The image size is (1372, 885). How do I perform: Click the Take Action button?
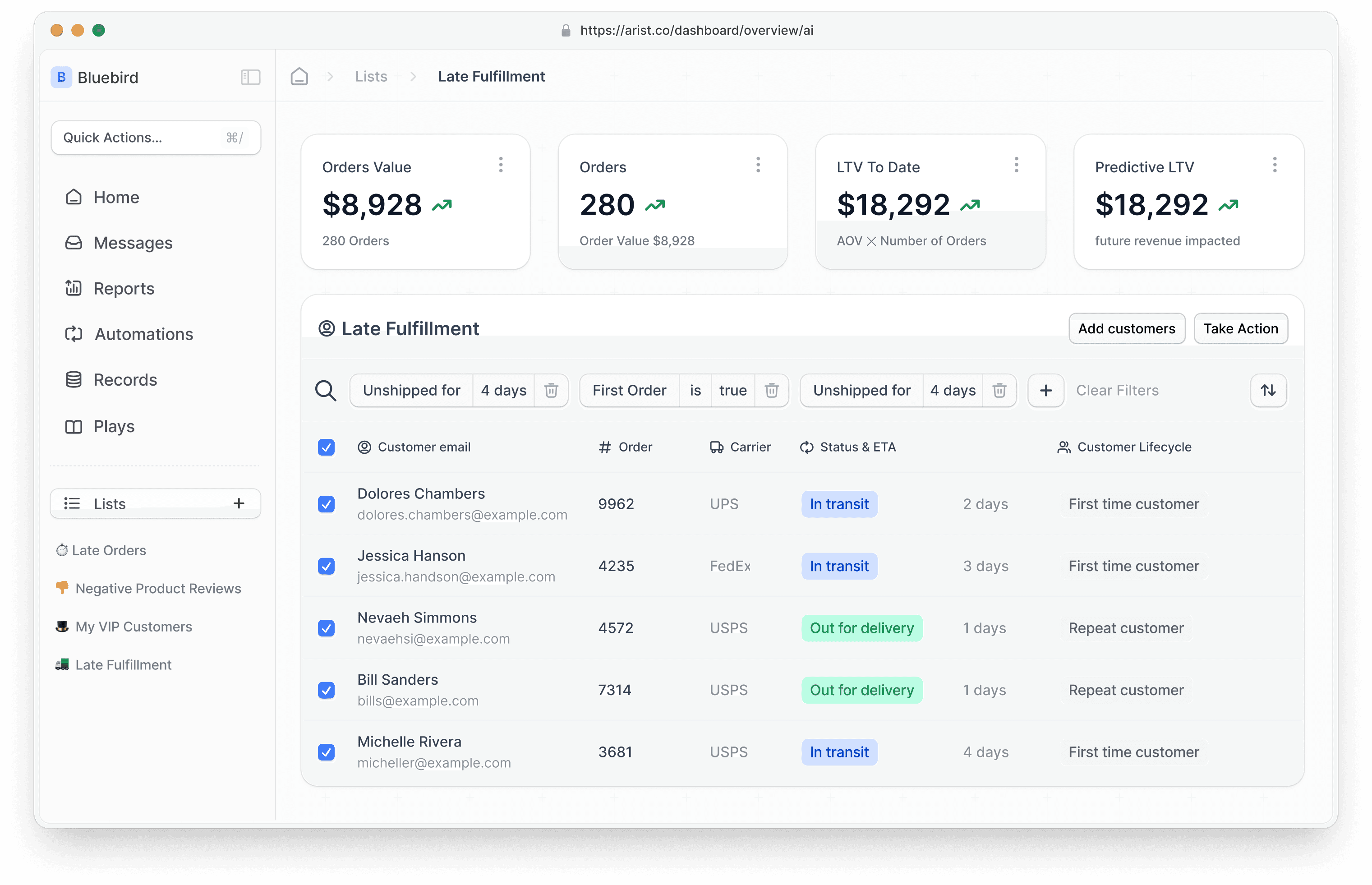(1240, 329)
